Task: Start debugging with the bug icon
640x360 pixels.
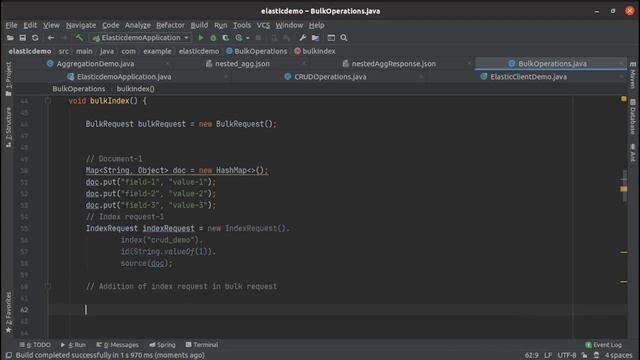Action: point(213,38)
